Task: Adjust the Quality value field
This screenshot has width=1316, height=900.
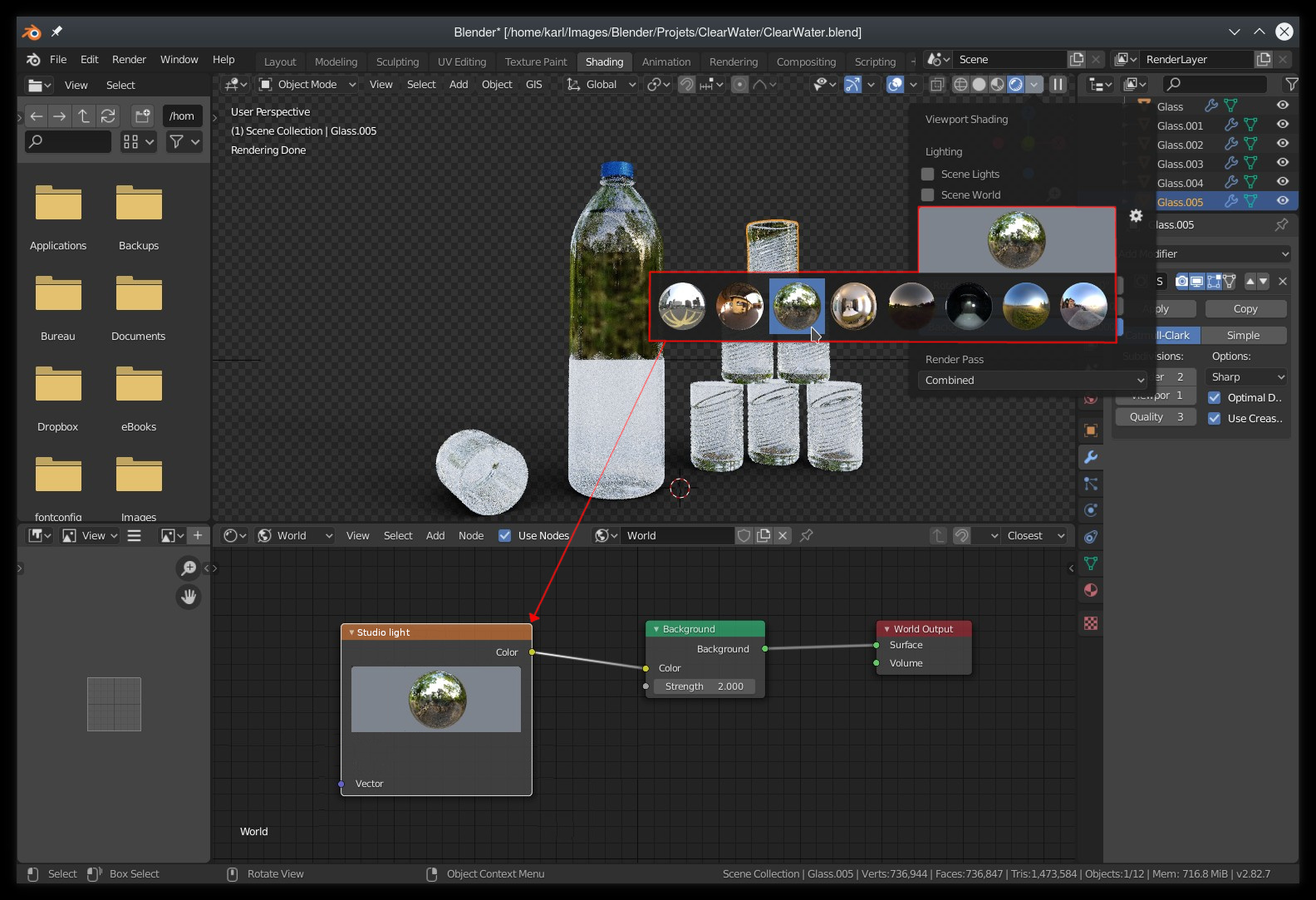Action: click(1156, 416)
